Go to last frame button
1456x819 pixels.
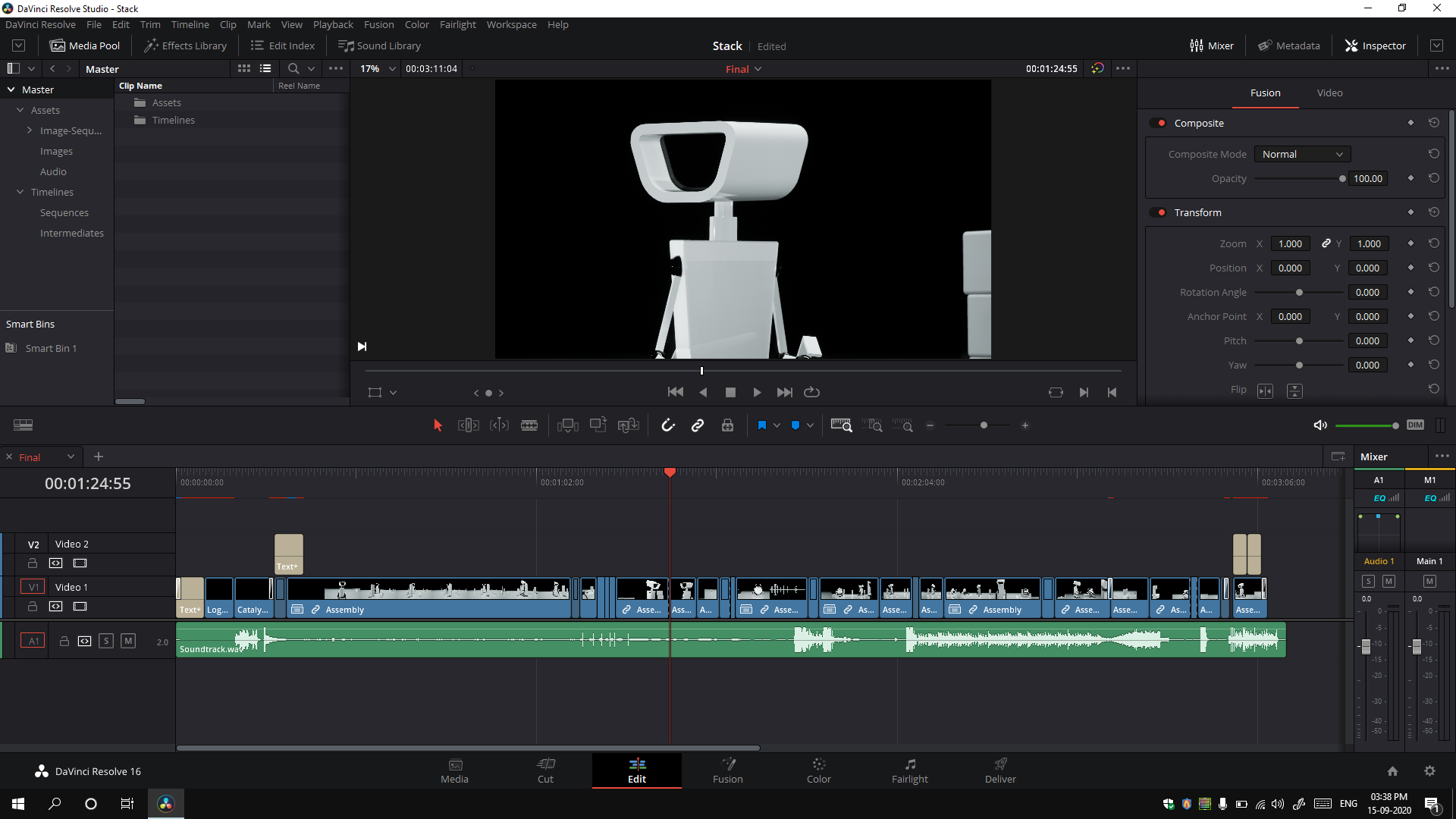(785, 392)
